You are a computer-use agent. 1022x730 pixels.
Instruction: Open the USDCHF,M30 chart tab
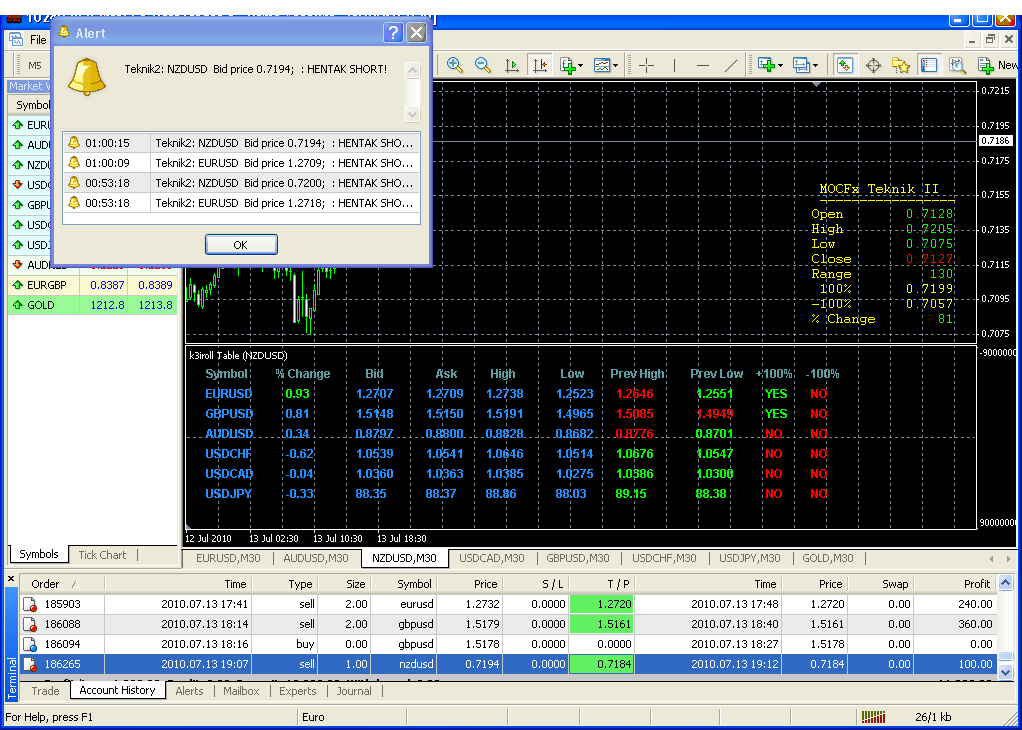tap(664, 558)
